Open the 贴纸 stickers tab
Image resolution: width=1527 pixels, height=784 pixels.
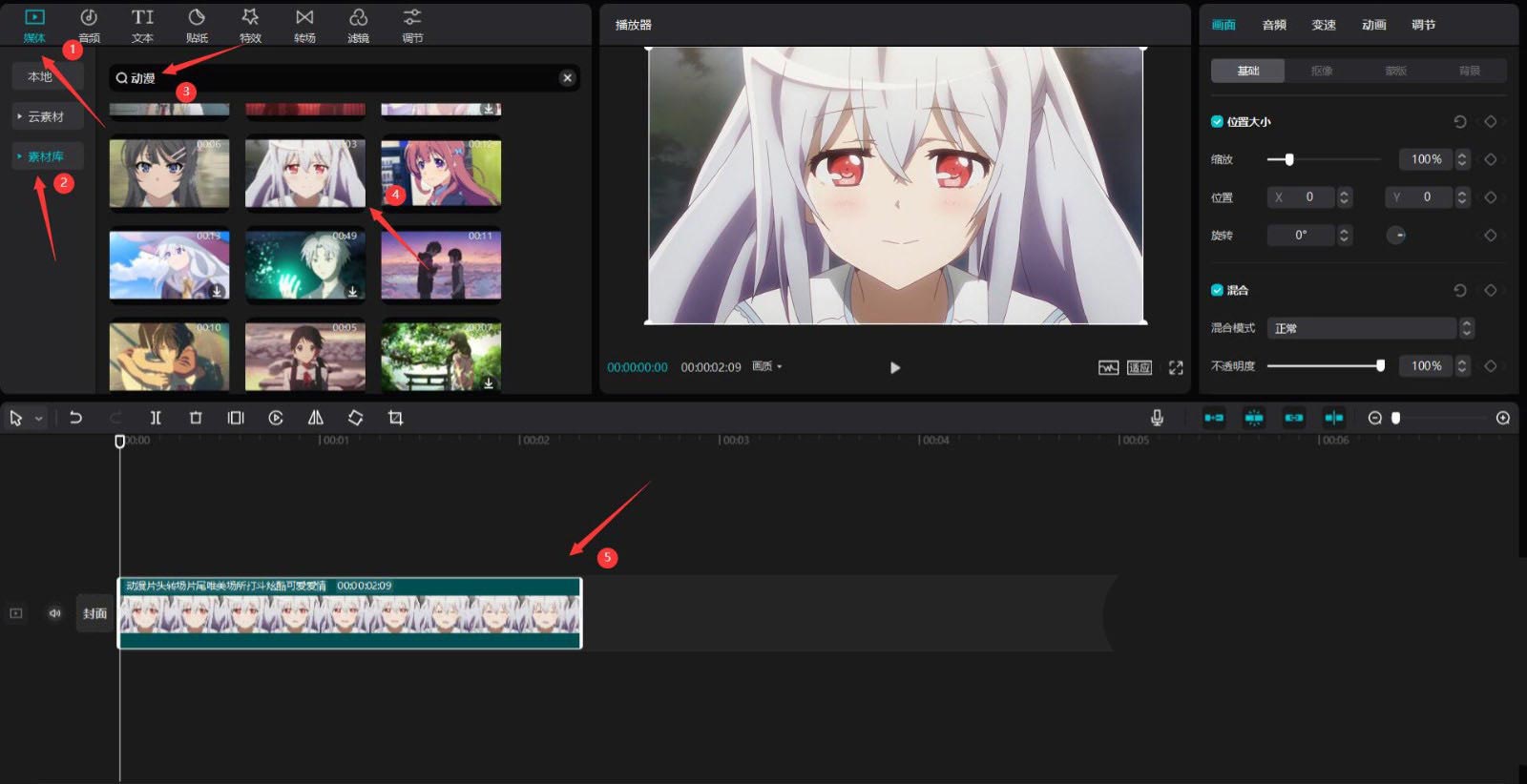197,26
